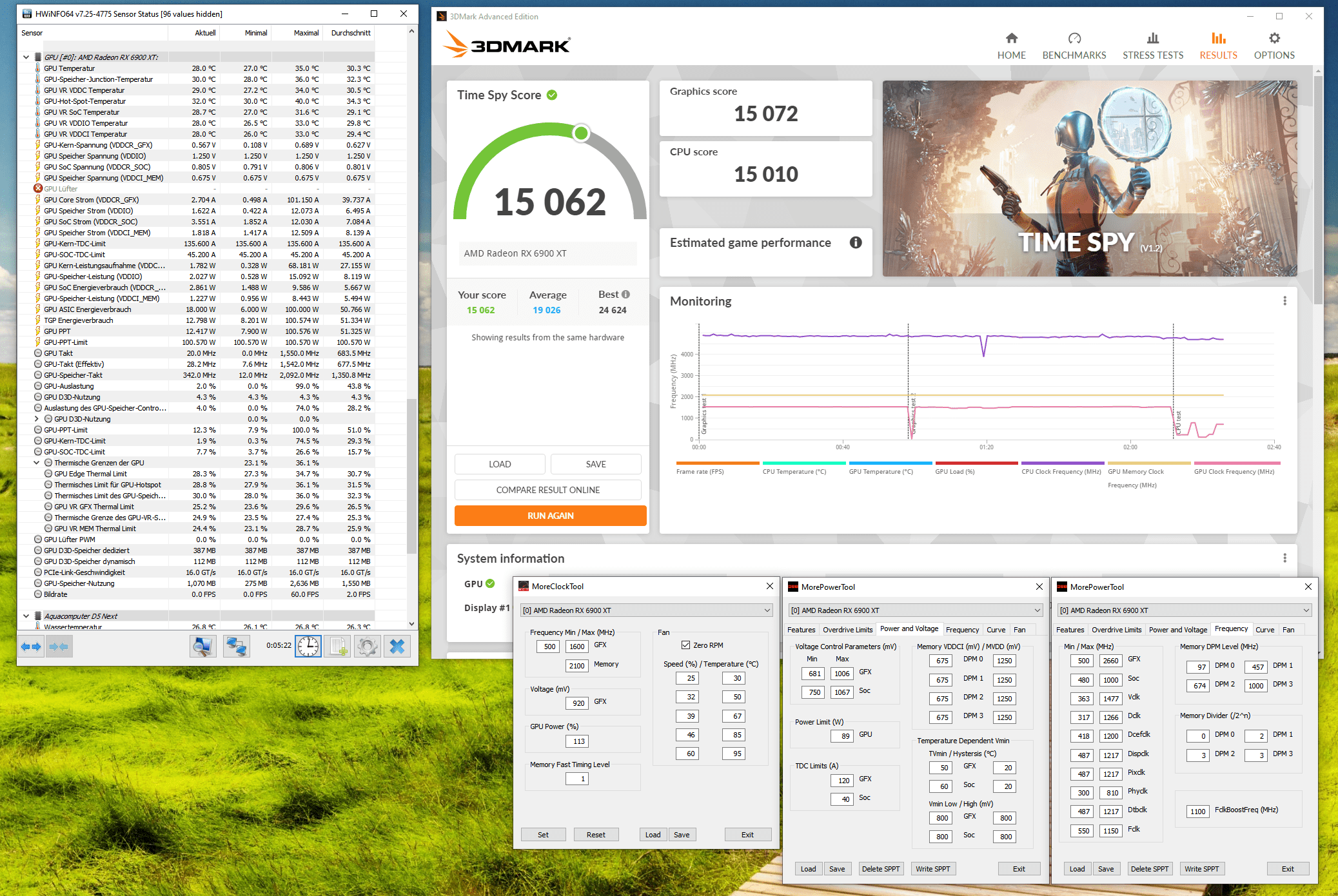Click the Frame rate (FPS) legend orange bar
1338x896 pixels.
click(x=718, y=463)
